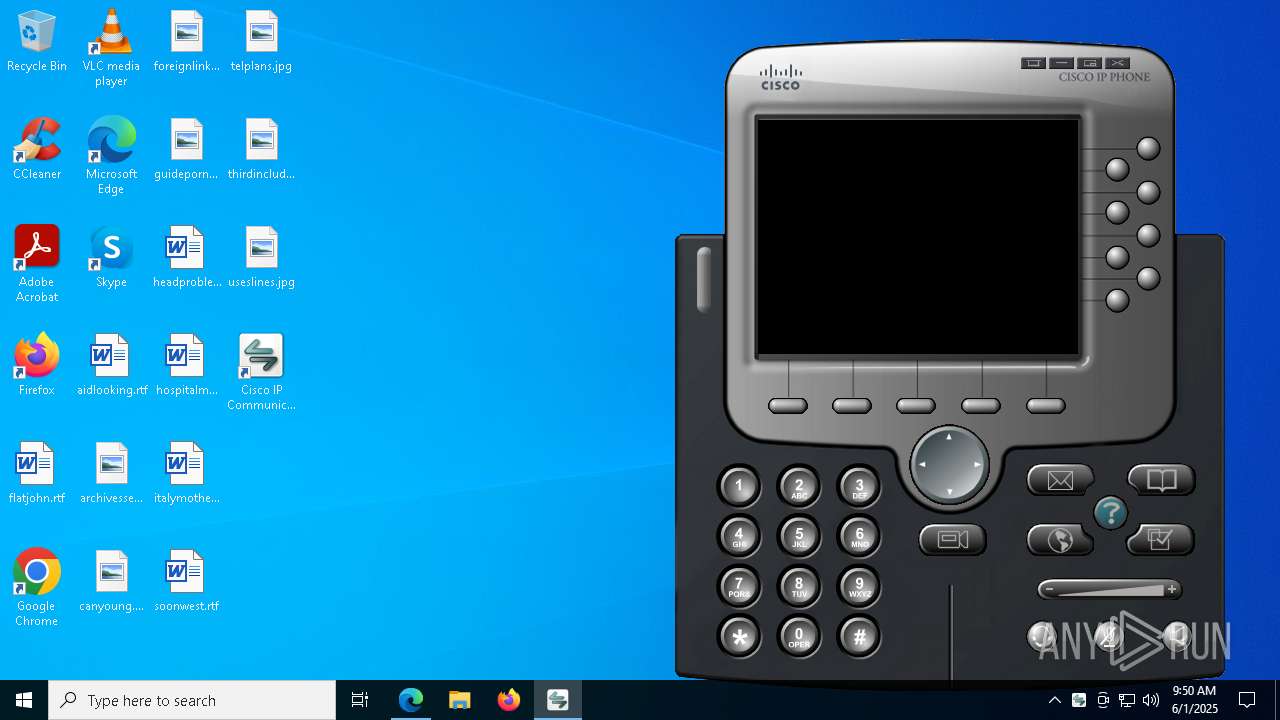Dial the 5 JKL key
This screenshot has width=1280, height=720.
(799, 537)
